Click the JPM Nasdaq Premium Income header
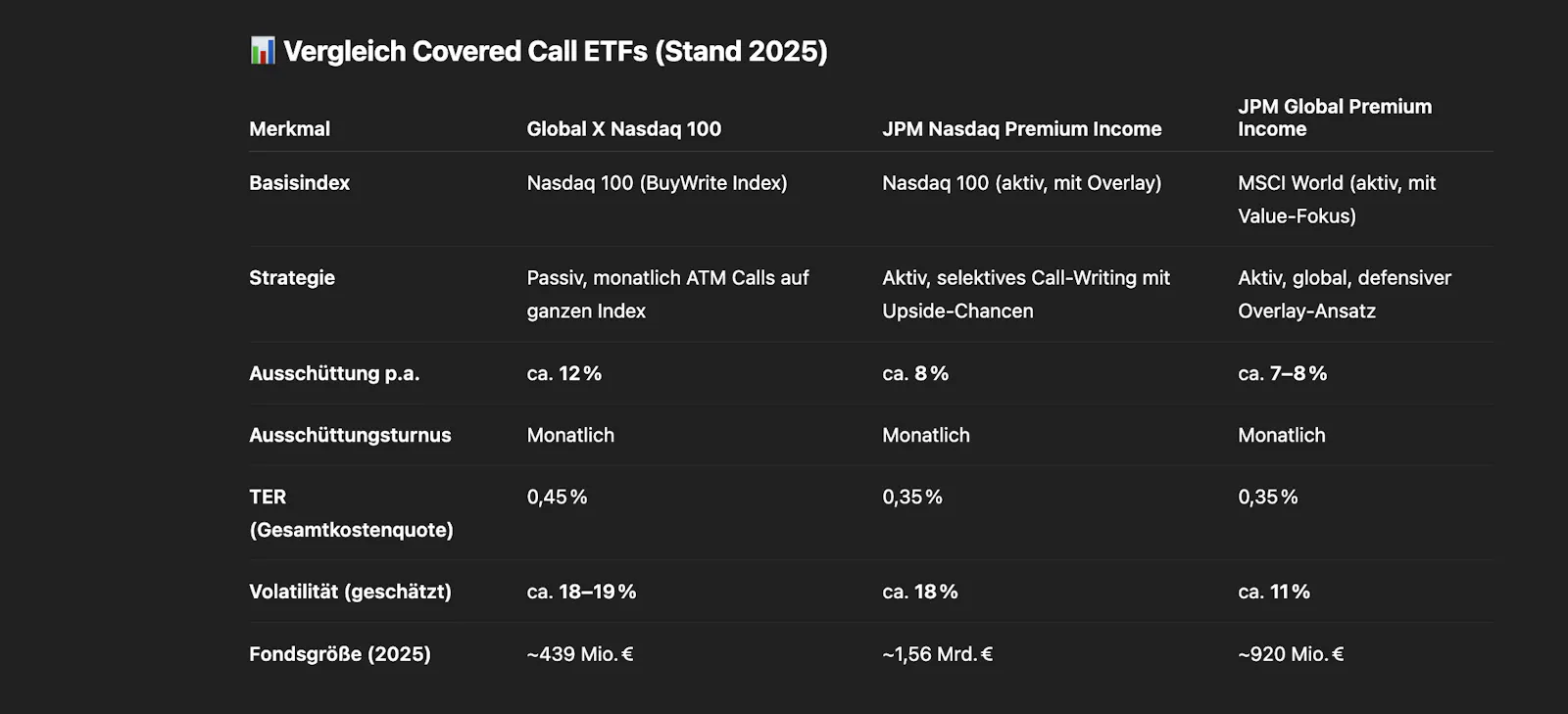 click(x=1021, y=128)
